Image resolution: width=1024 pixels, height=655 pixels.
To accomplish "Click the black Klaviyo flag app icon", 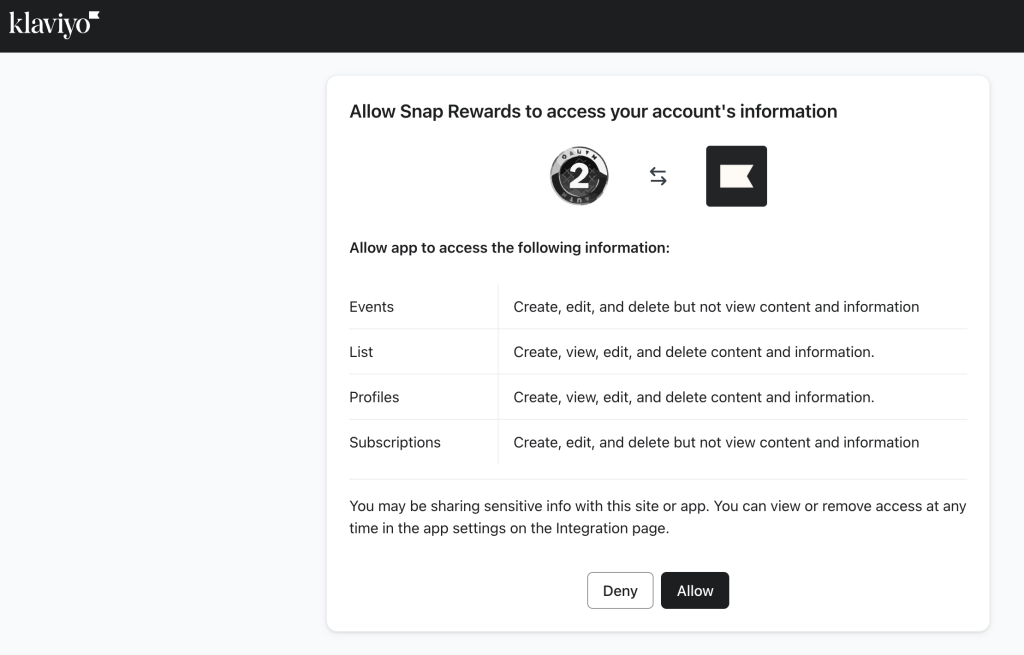I will 736,176.
